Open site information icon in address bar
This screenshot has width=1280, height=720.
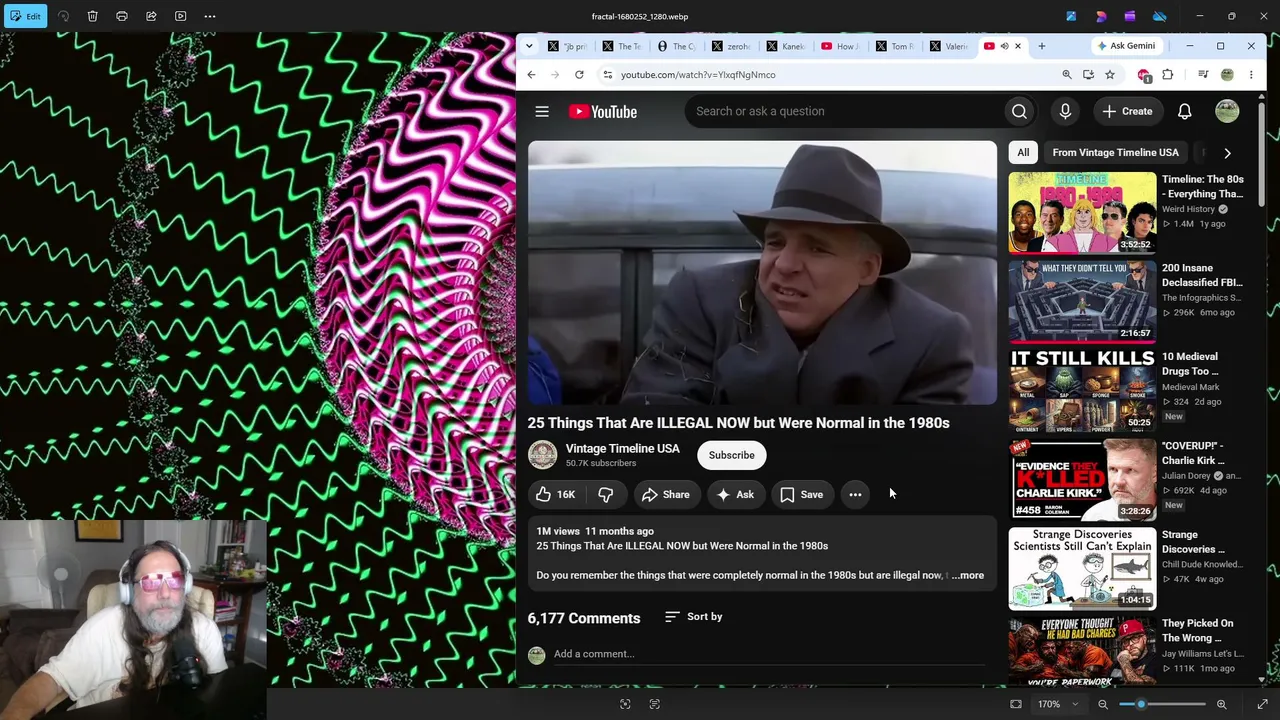click(607, 75)
